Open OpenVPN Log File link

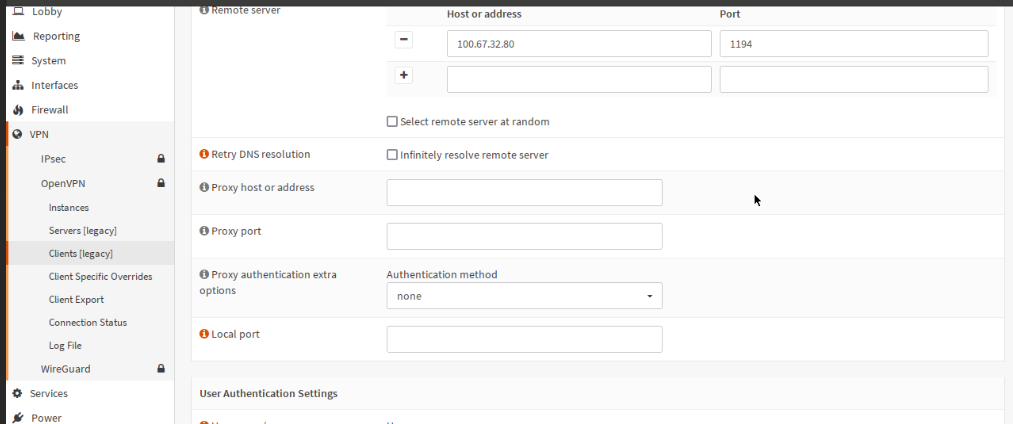pos(65,346)
